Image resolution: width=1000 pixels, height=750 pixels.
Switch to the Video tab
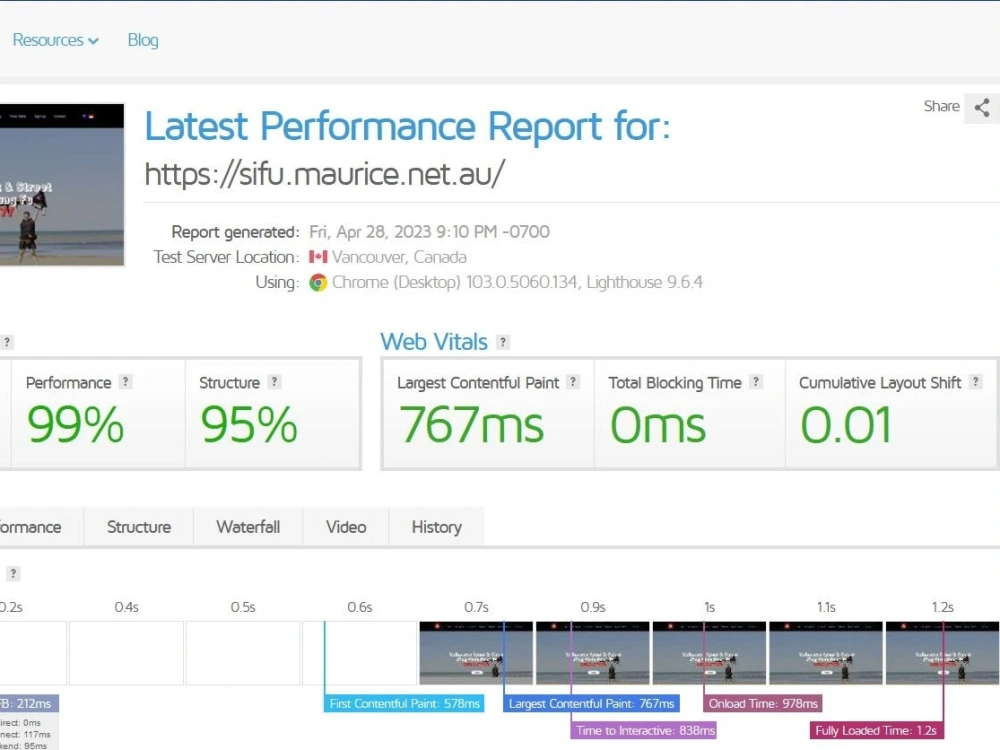(x=346, y=527)
